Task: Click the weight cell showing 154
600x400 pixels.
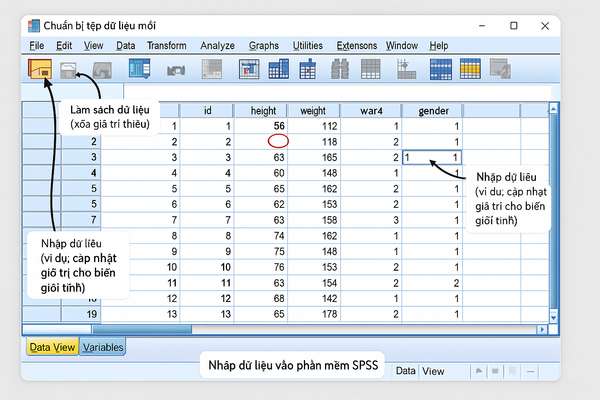Action: click(x=314, y=283)
